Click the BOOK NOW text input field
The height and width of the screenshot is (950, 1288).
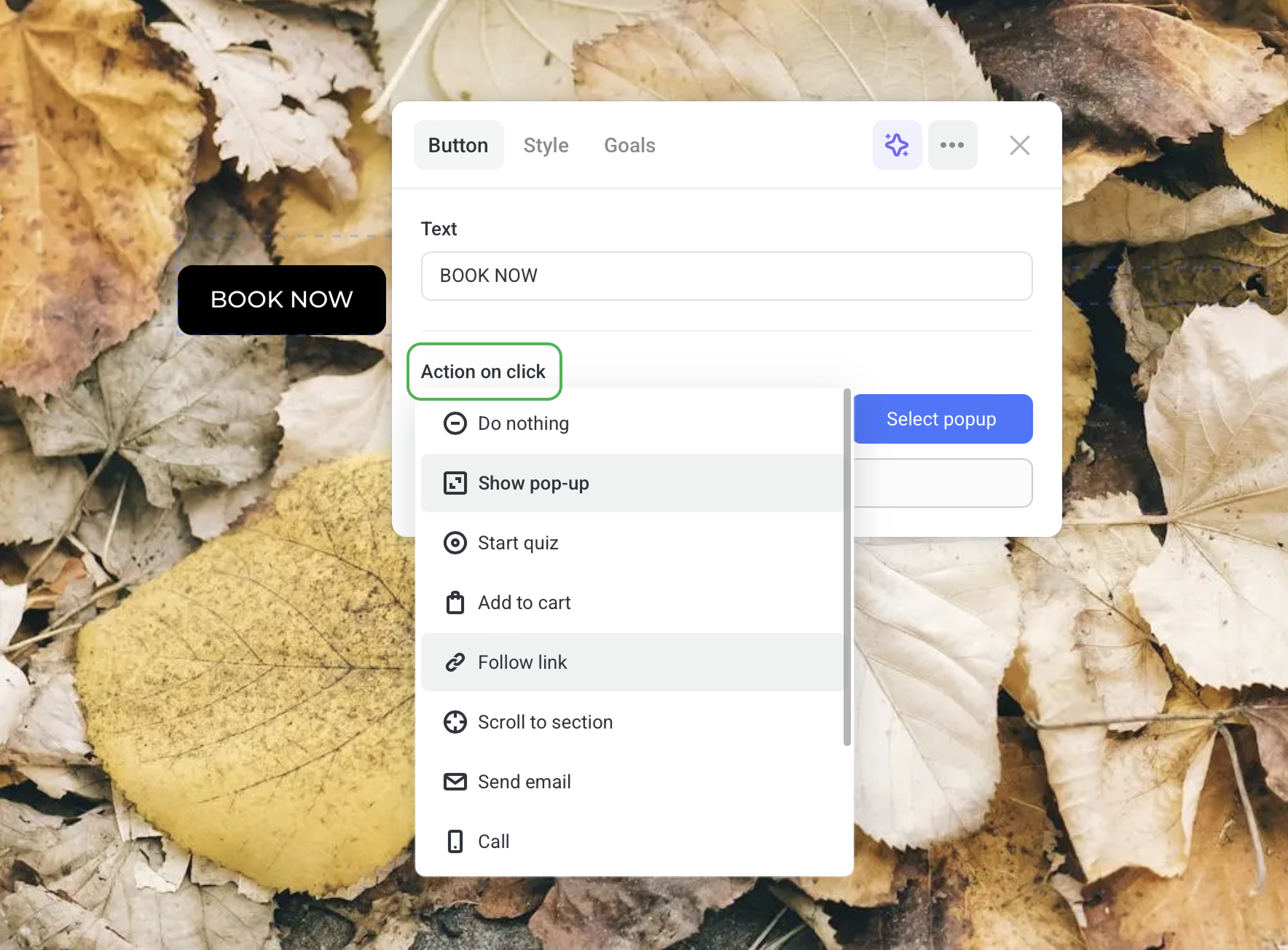click(x=726, y=276)
